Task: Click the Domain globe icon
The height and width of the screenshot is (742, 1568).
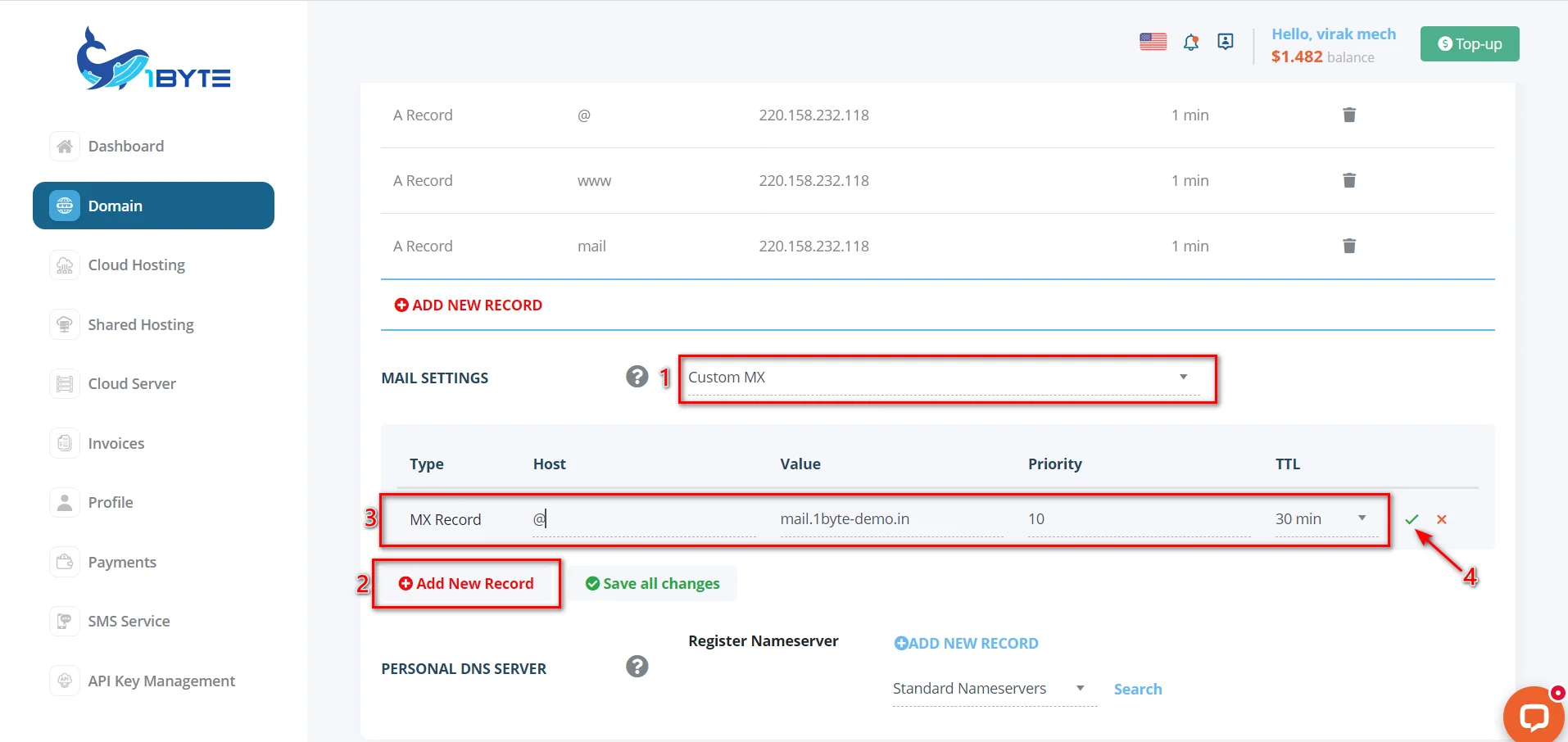Action: tap(65, 206)
